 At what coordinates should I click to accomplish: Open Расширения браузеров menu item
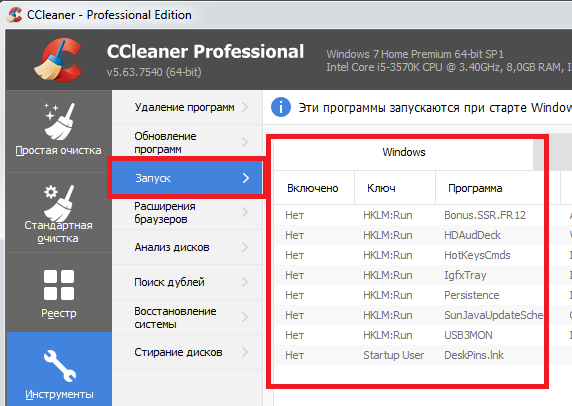[x=187, y=212]
